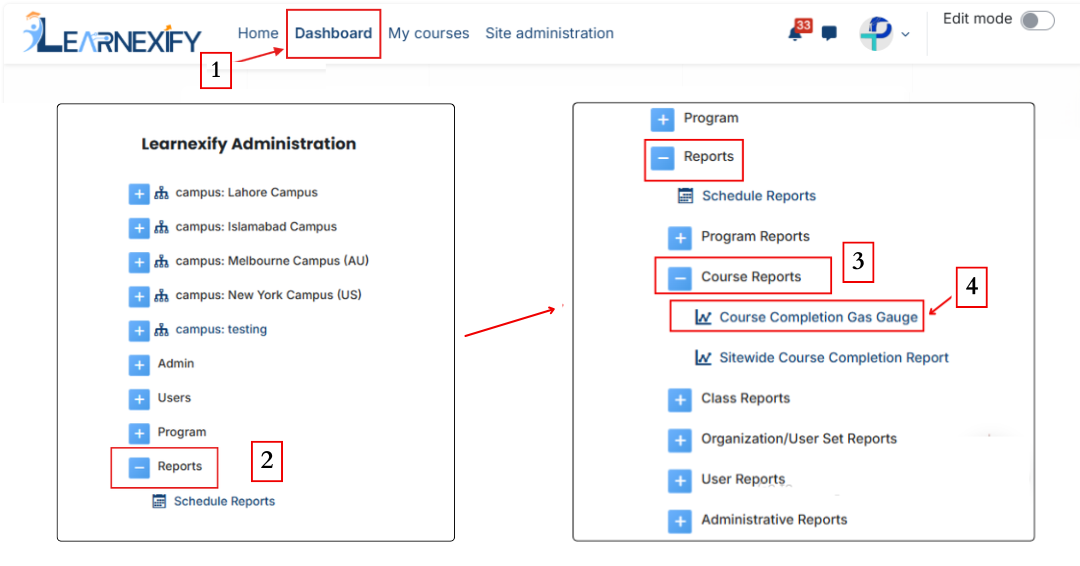Viewport: 1080px width, 566px height.
Task: Switch to the Dashboard tab
Action: (333, 33)
